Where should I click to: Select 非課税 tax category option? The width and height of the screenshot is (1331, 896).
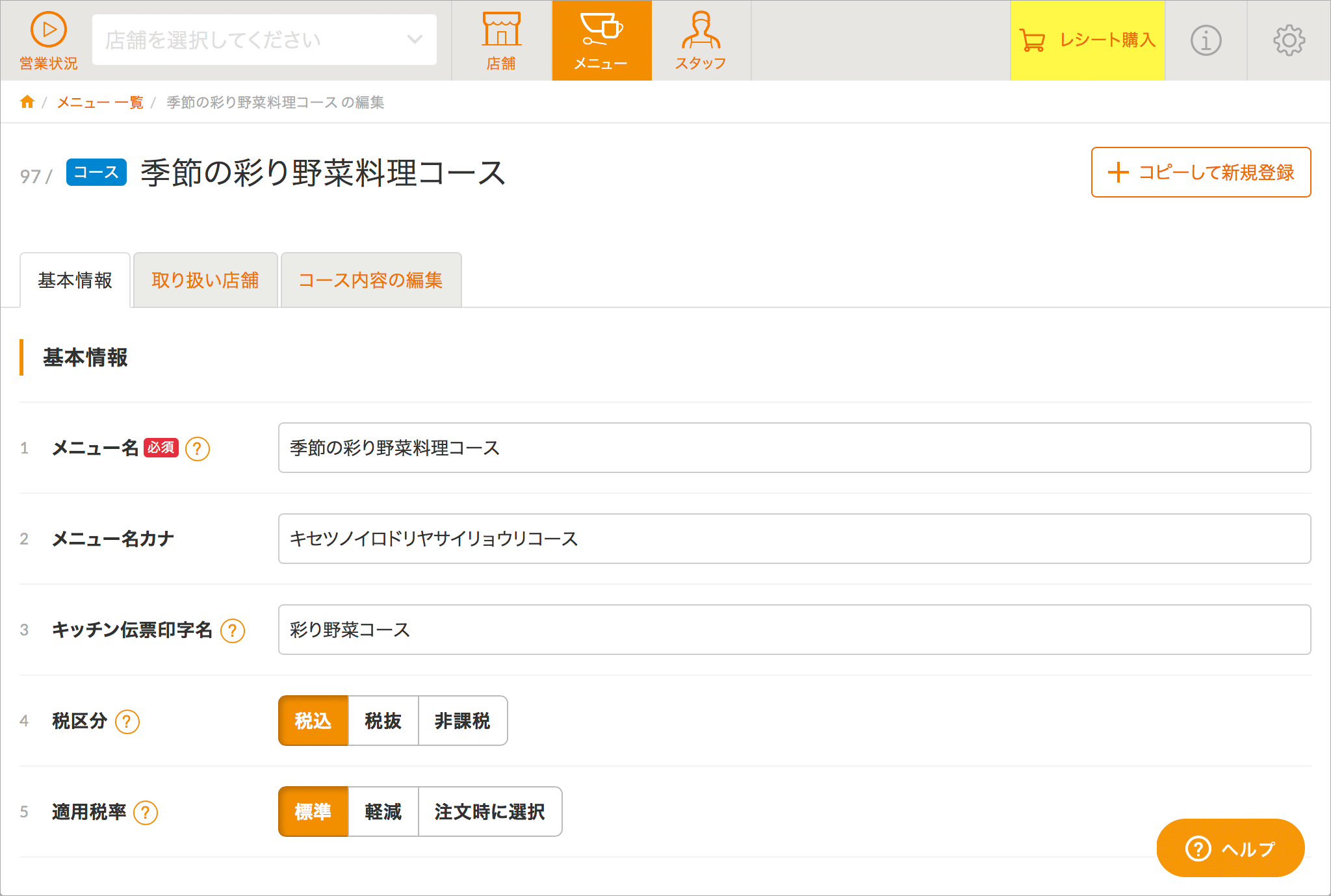point(463,721)
